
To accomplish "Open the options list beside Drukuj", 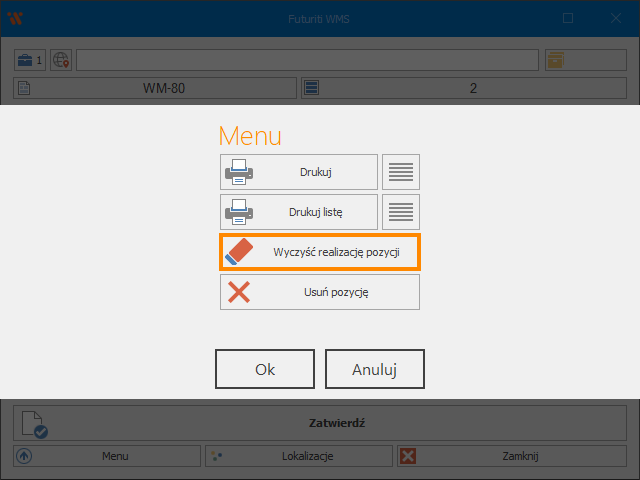I will pos(401,172).
